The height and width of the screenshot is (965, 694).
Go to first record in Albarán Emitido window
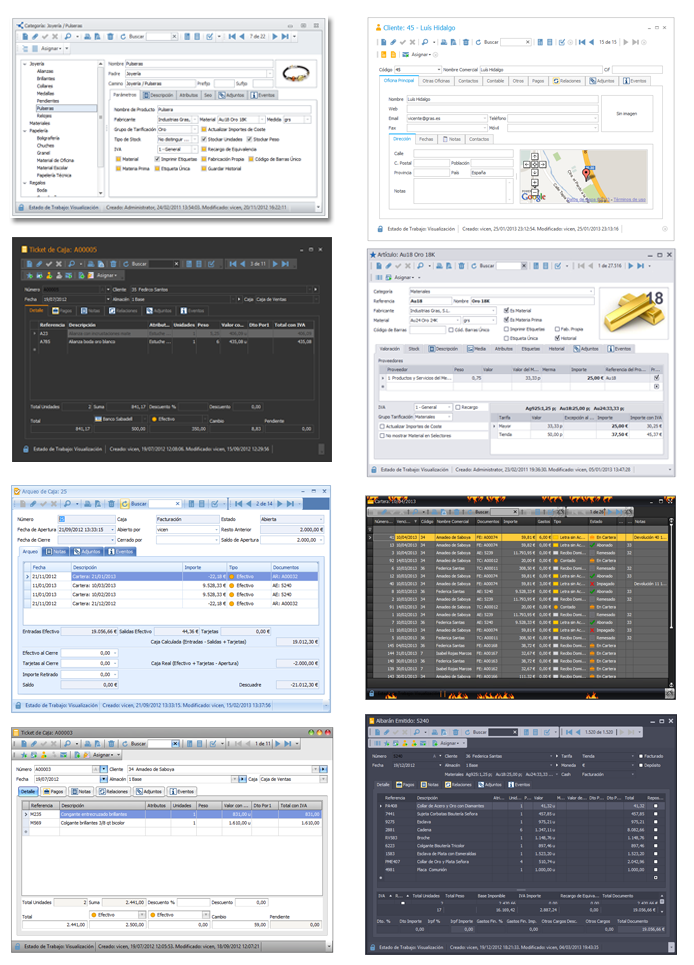pyautogui.click(x=569, y=732)
